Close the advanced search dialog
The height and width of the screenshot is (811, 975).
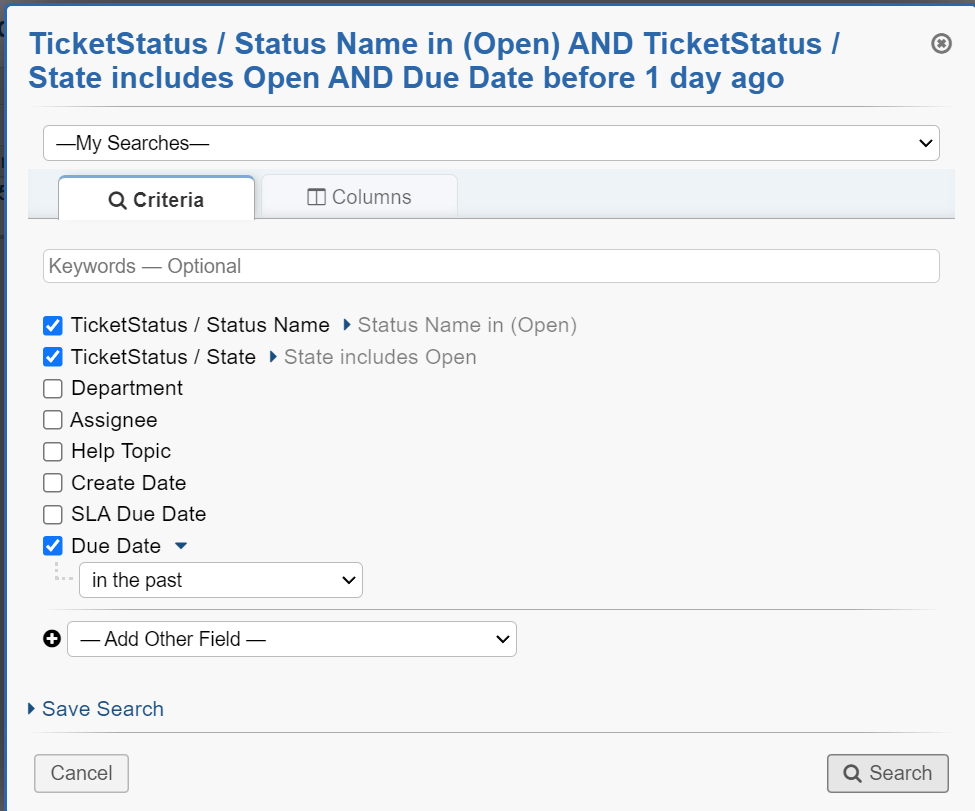point(940,44)
